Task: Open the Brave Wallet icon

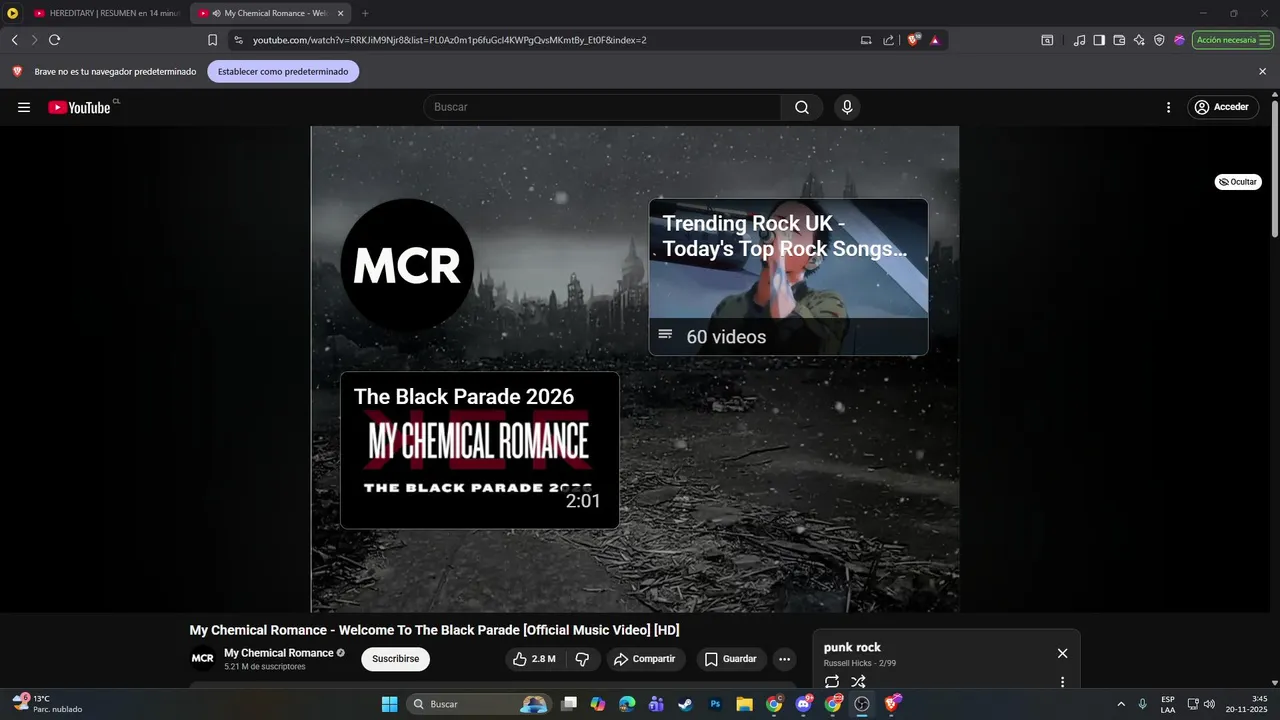Action: (1119, 40)
